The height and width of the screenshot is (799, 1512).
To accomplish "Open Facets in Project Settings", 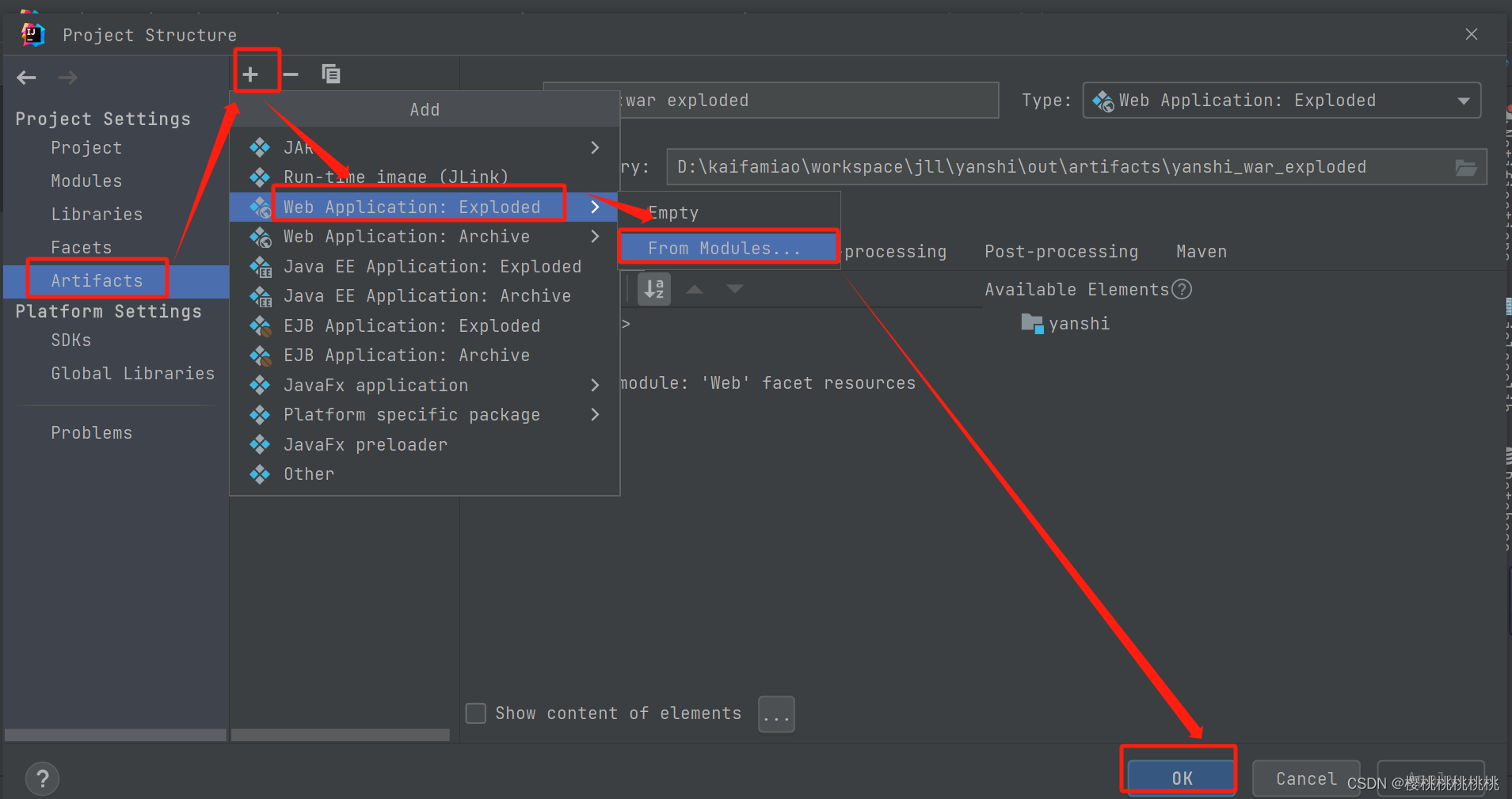I will [x=81, y=248].
